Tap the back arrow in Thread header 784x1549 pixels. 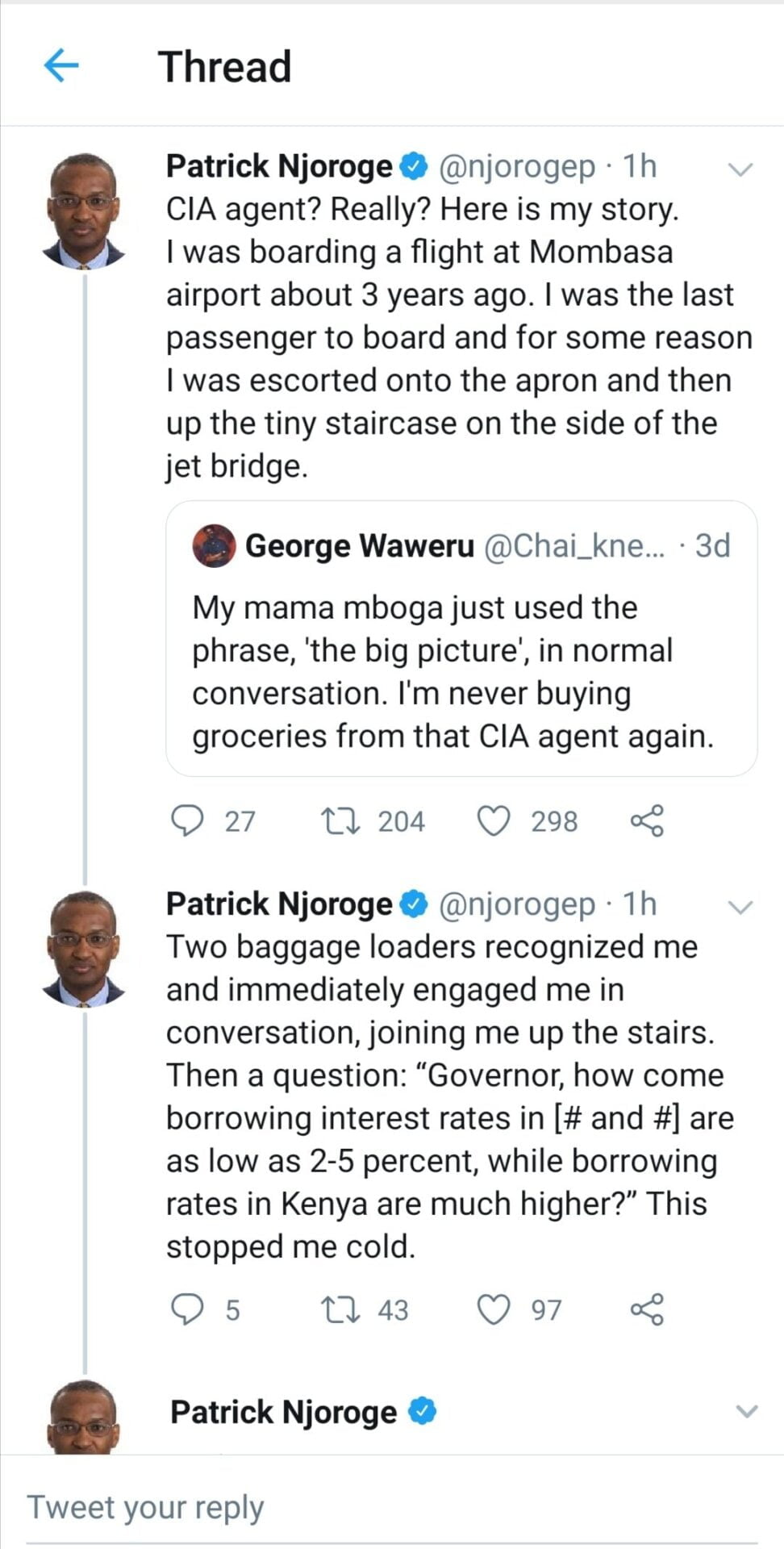pyautogui.click(x=61, y=65)
